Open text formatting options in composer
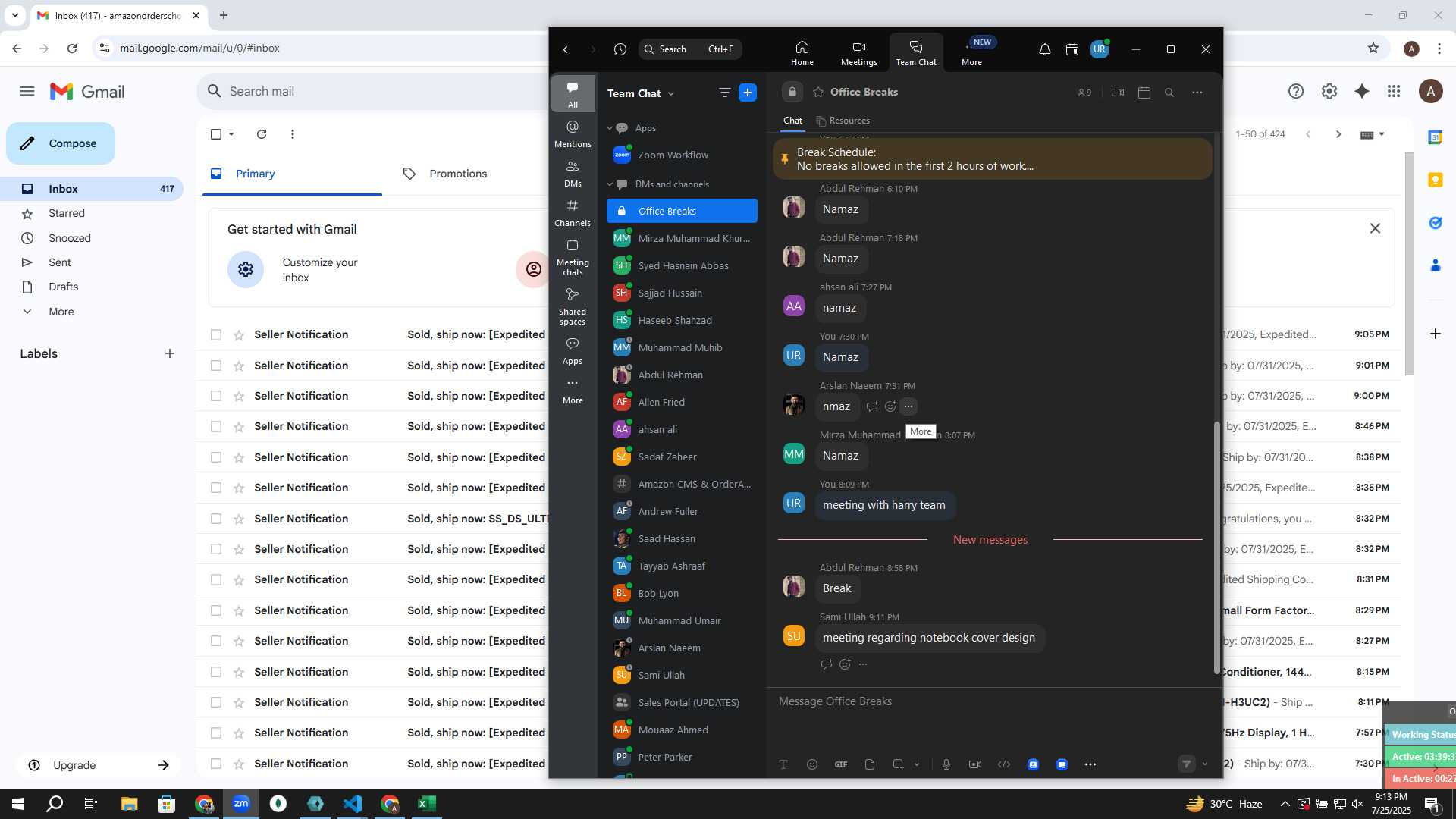This screenshot has width=1456, height=819. pos(783,764)
